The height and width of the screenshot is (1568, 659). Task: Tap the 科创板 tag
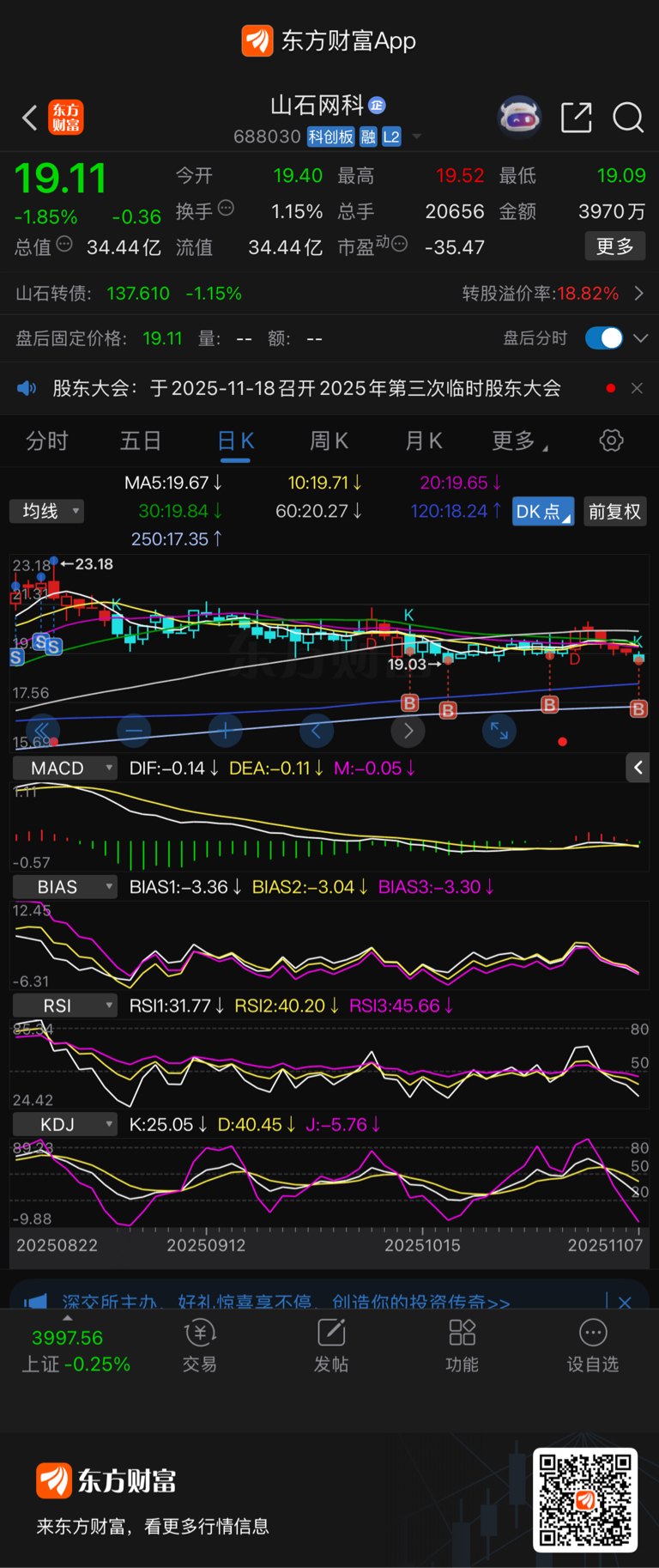coord(330,137)
